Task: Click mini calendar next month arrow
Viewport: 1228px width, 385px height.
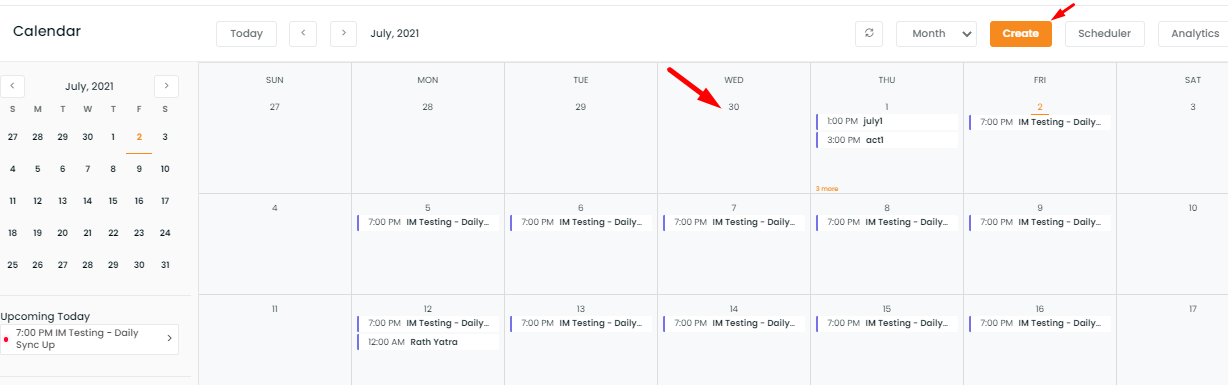Action: pyautogui.click(x=167, y=86)
